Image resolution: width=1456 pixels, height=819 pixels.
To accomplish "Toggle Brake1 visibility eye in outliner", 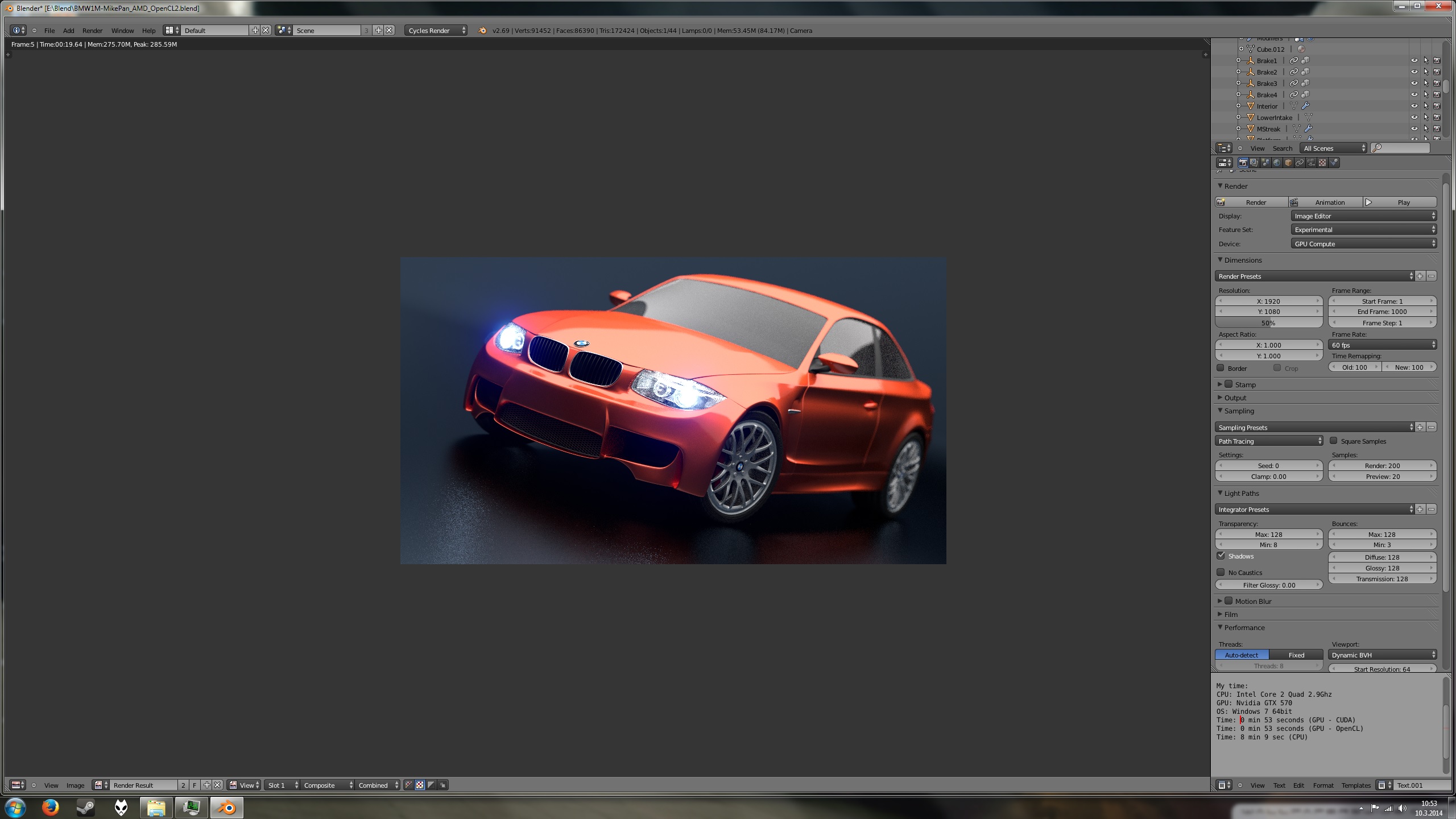I will point(1414,60).
